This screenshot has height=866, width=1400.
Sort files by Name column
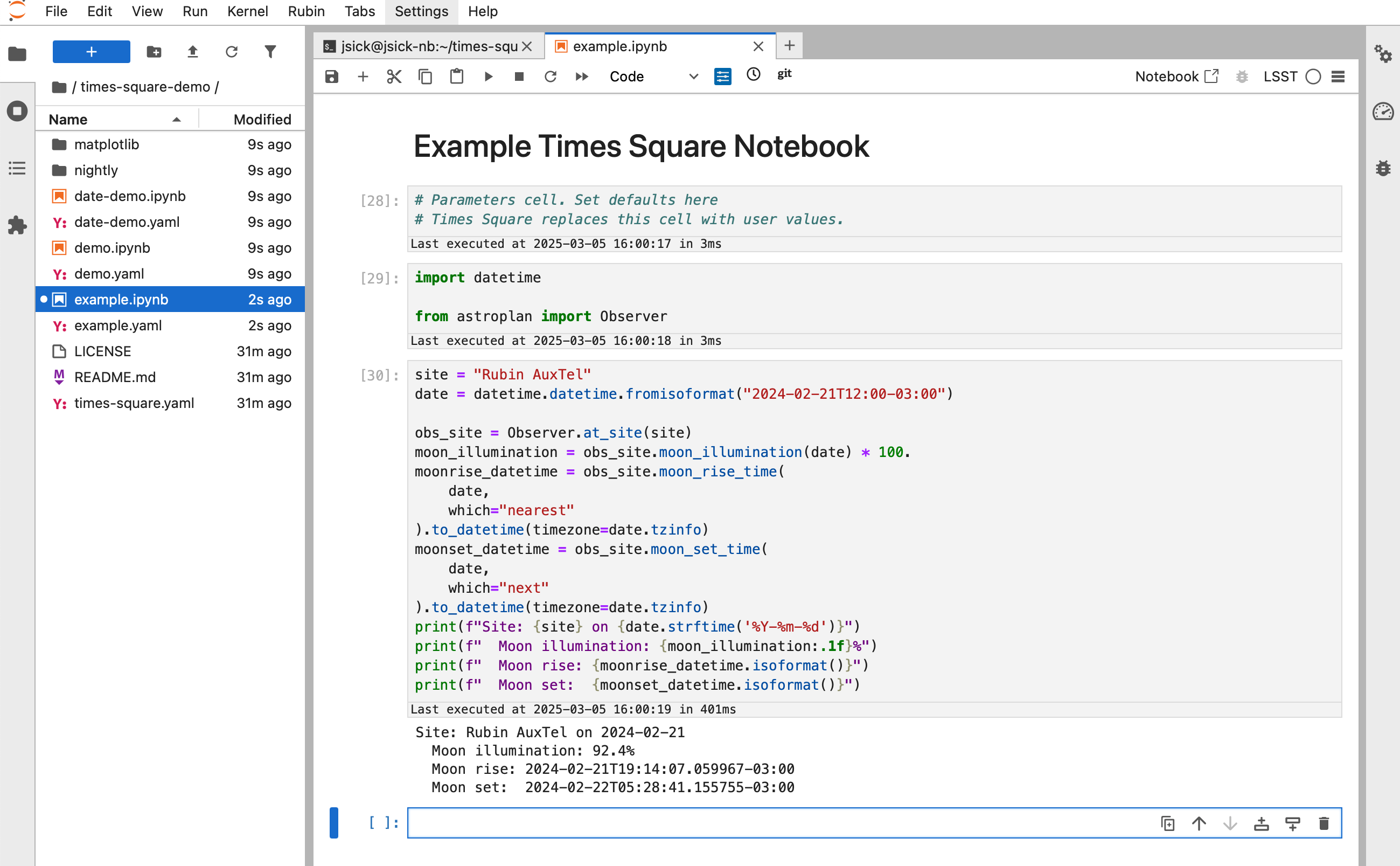pyautogui.click(x=117, y=119)
